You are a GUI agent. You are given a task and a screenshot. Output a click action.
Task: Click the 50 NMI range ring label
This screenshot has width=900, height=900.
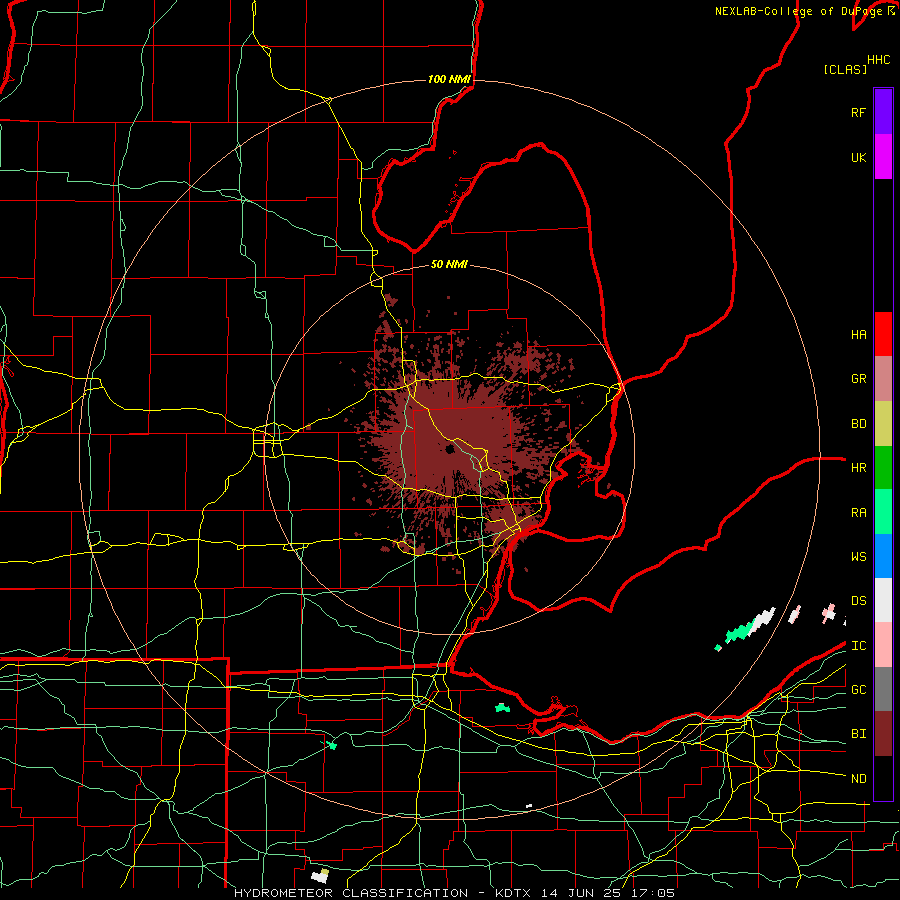point(449,265)
